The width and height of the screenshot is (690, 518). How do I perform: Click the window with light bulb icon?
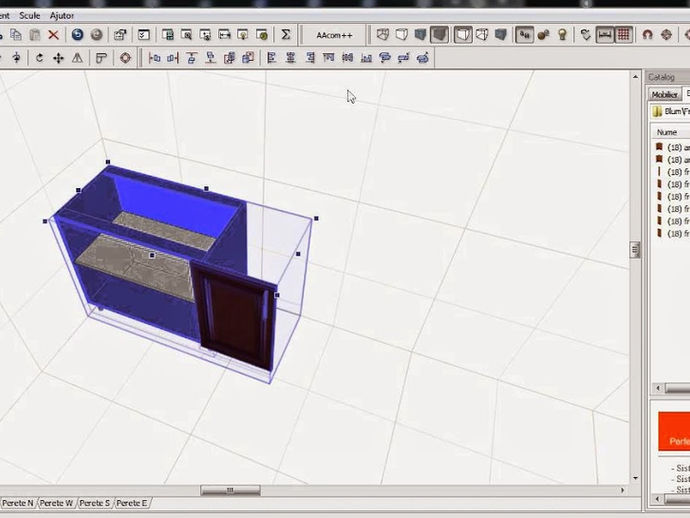click(243, 34)
